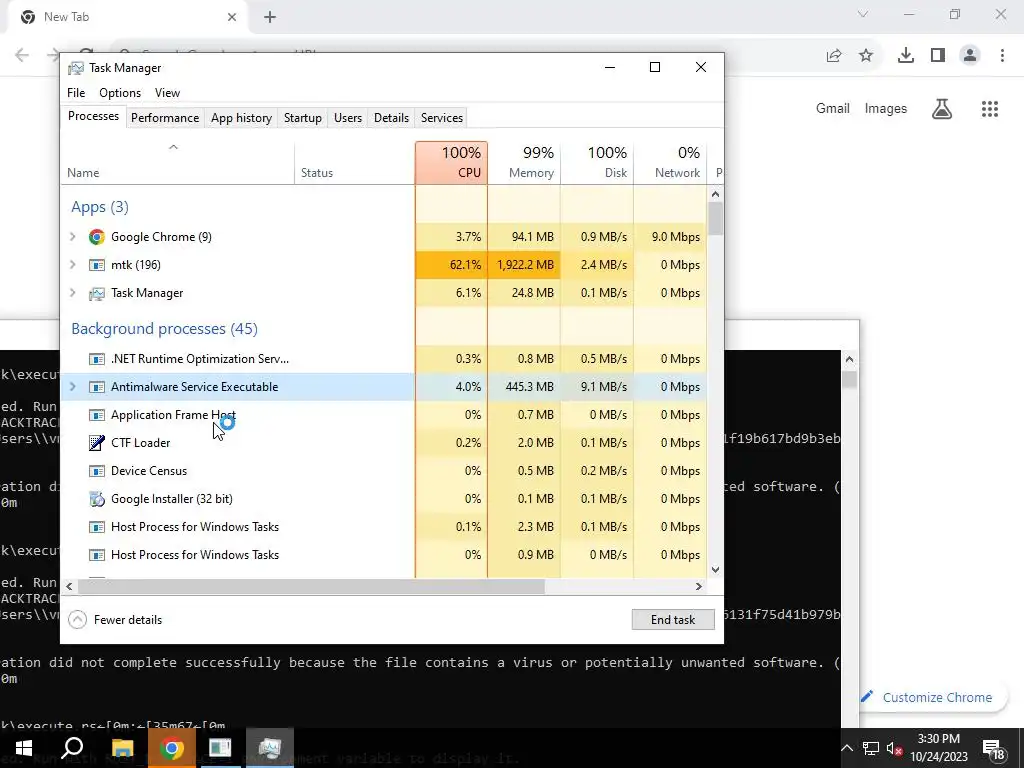Screen dimensions: 1024x768
Task: Sort by the Disk column header
Action: [x=596, y=163]
